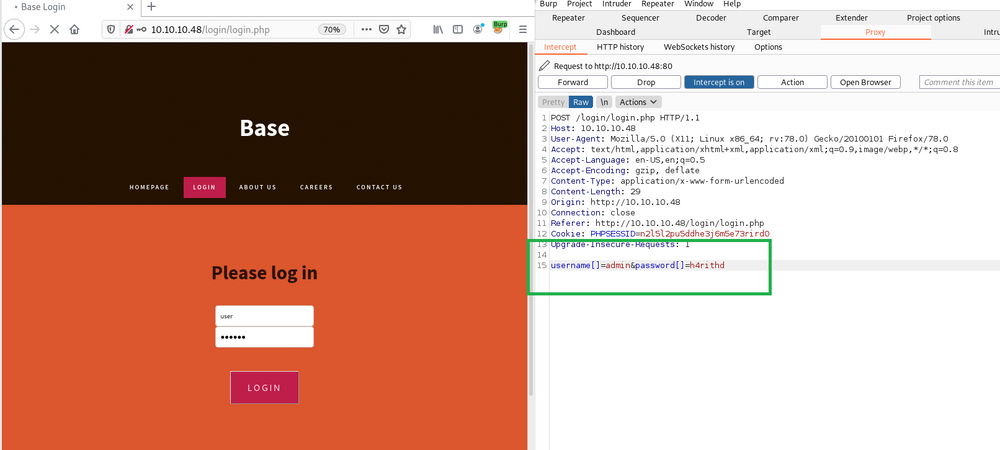The height and width of the screenshot is (450, 1000).
Task: Open the LOGIN nav link
Action: tap(204, 187)
